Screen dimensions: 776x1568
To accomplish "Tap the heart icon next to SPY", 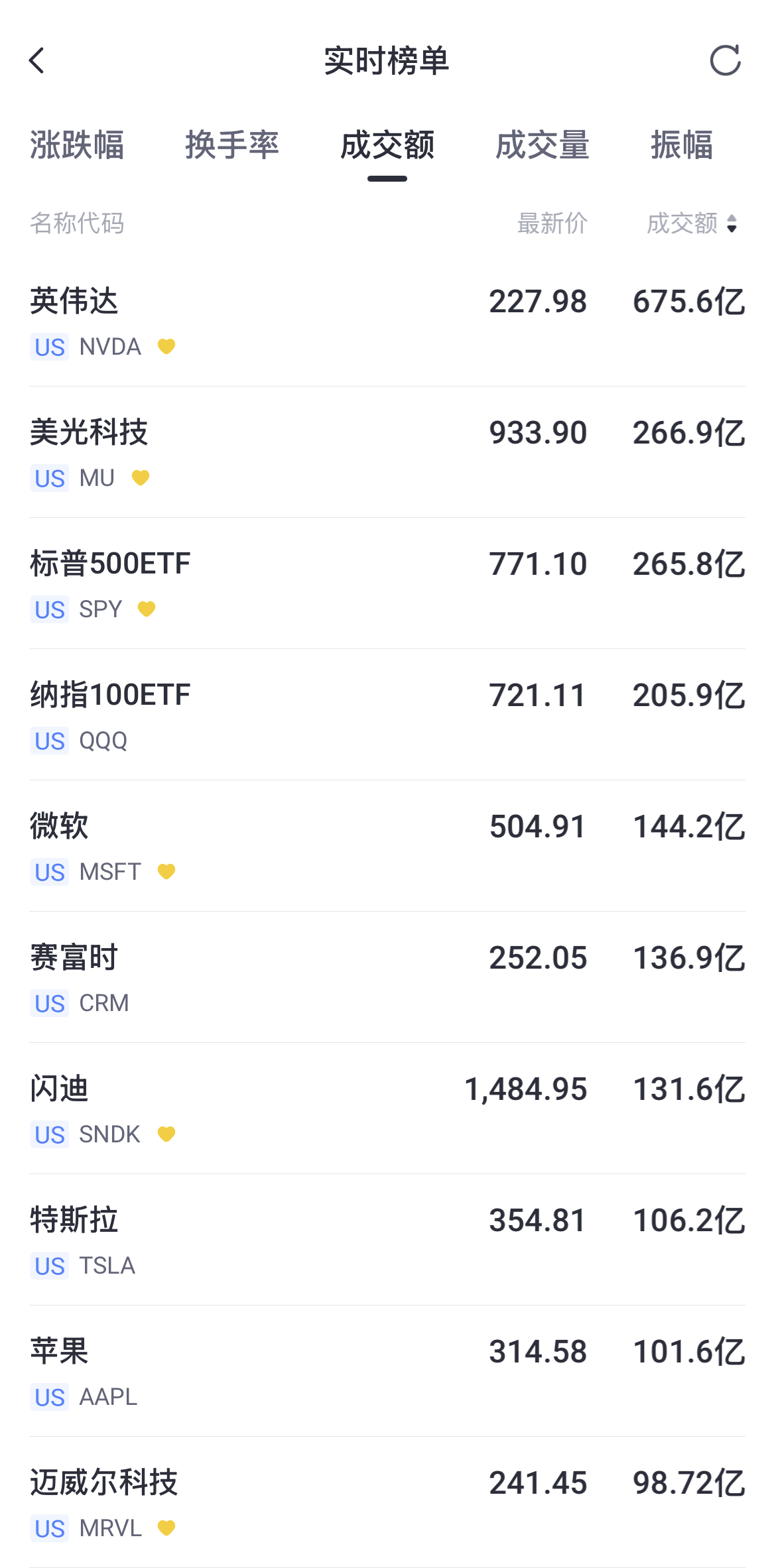I will [147, 609].
